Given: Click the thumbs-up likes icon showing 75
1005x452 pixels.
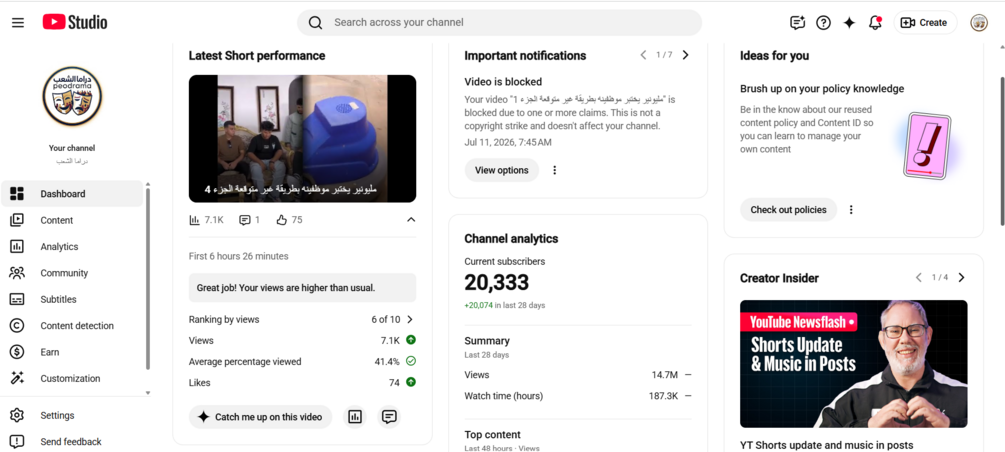Looking at the screenshot, I should tap(281, 220).
